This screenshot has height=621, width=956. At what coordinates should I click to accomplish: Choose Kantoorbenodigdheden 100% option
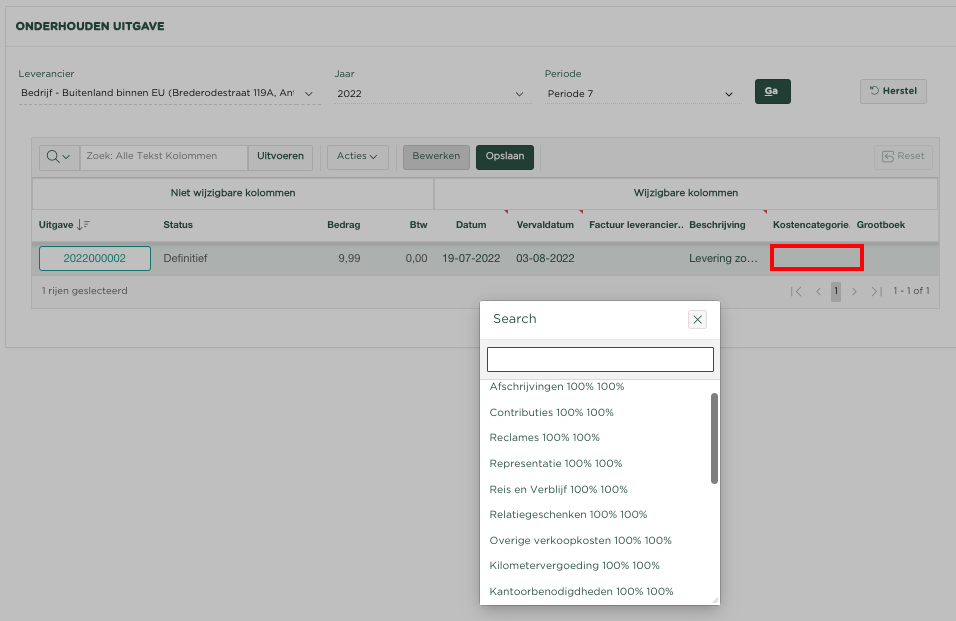pos(581,591)
